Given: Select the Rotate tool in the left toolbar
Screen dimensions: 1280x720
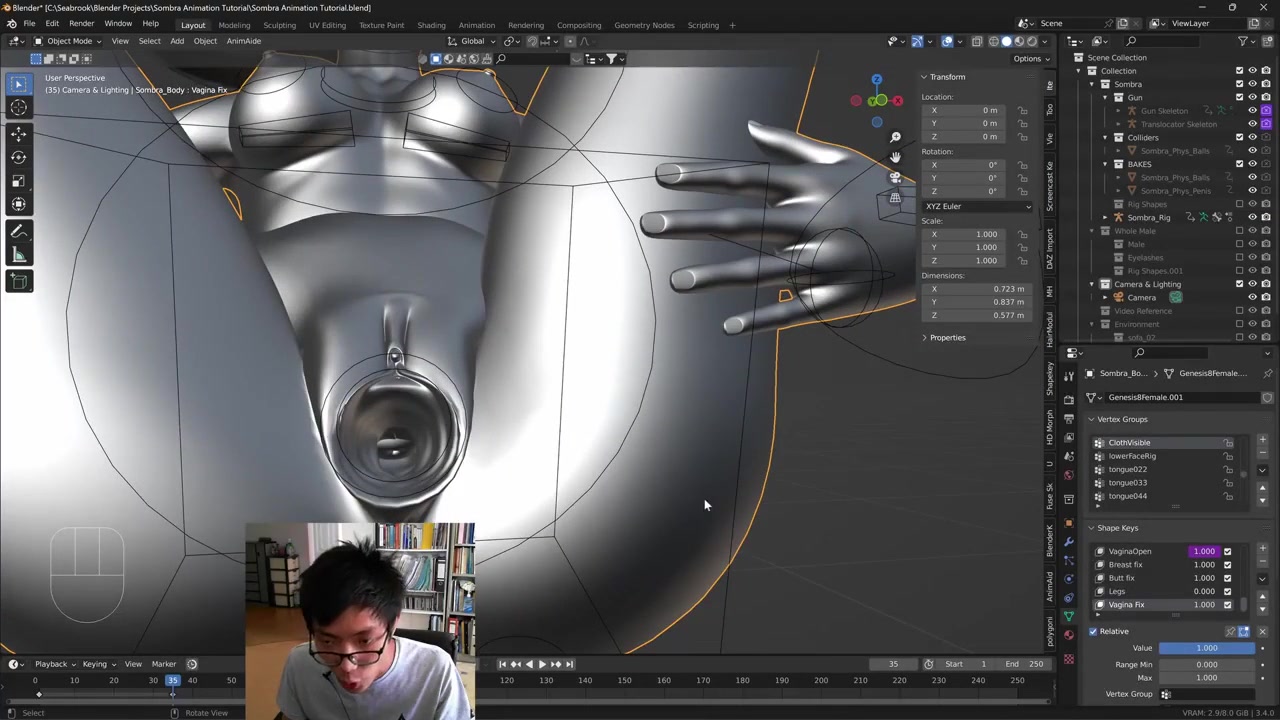Looking at the screenshot, I should (18, 157).
